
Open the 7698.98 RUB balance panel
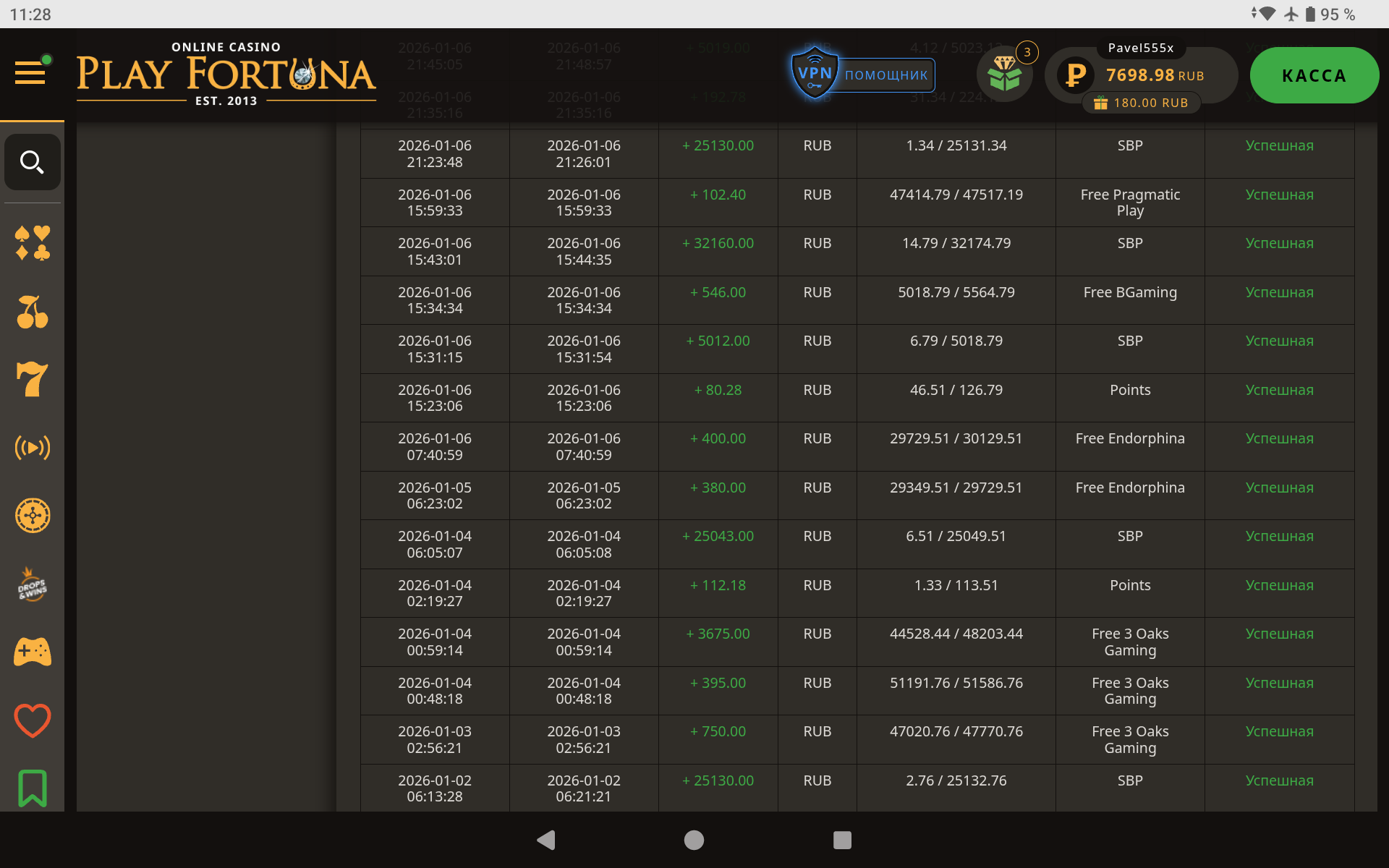tap(1140, 75)
